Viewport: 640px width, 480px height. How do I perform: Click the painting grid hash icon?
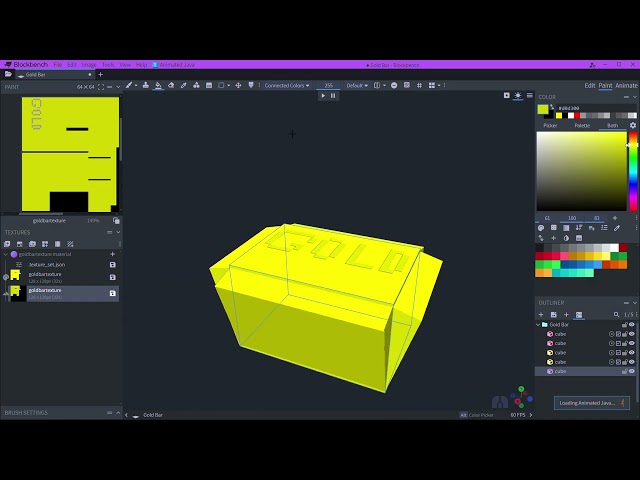click(x=419, y=85)
